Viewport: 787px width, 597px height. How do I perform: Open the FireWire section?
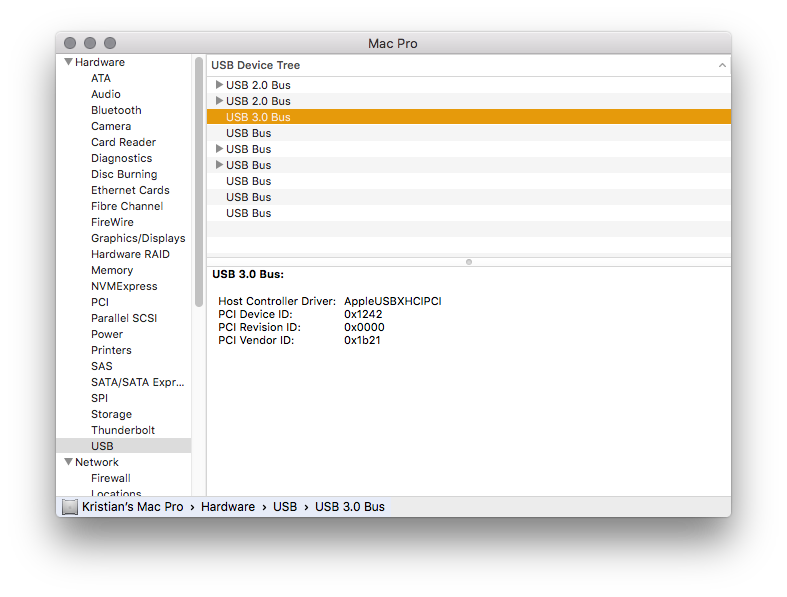pyautogui.click(x=112, y=222)
